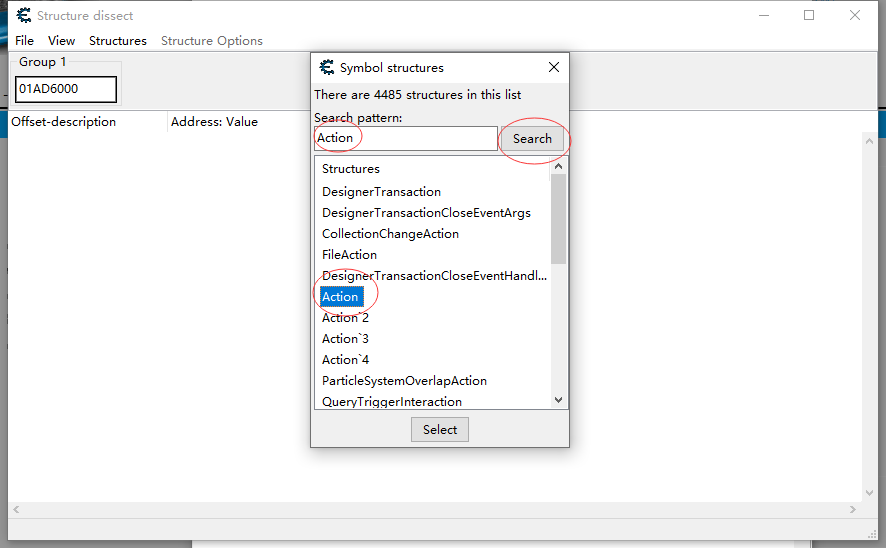
Task: Open the View menu
Action: [x=61, y=41]
